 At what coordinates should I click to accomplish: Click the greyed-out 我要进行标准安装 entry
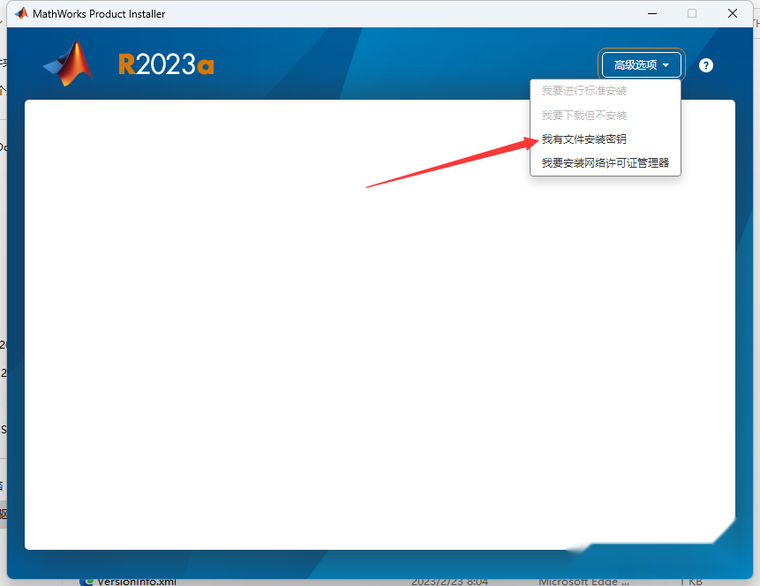point(584,91)
